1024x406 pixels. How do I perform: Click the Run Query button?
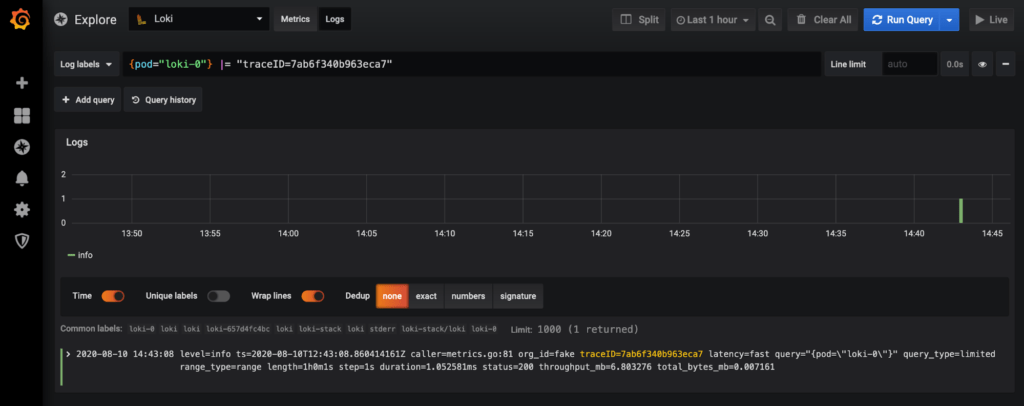pos(901,19)
